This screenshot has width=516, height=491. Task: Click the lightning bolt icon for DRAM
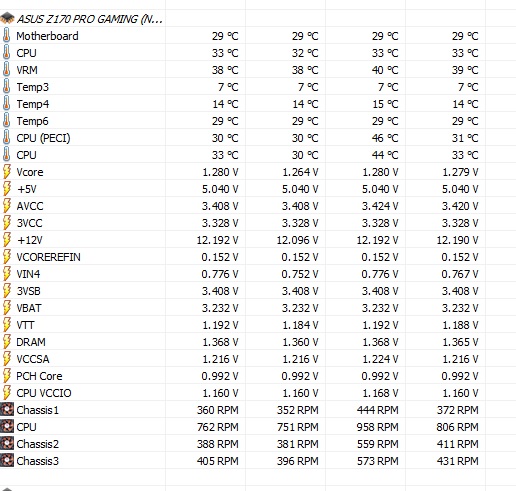[x=7, y=342]
